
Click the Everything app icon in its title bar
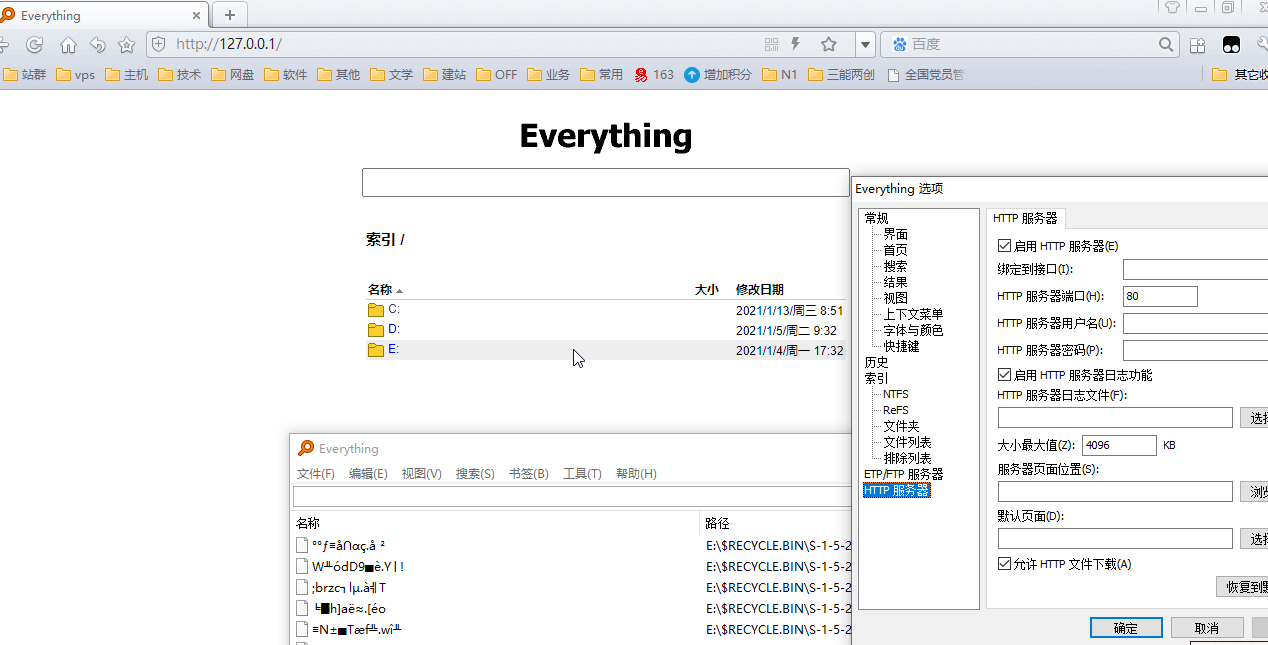click(306, 449)
